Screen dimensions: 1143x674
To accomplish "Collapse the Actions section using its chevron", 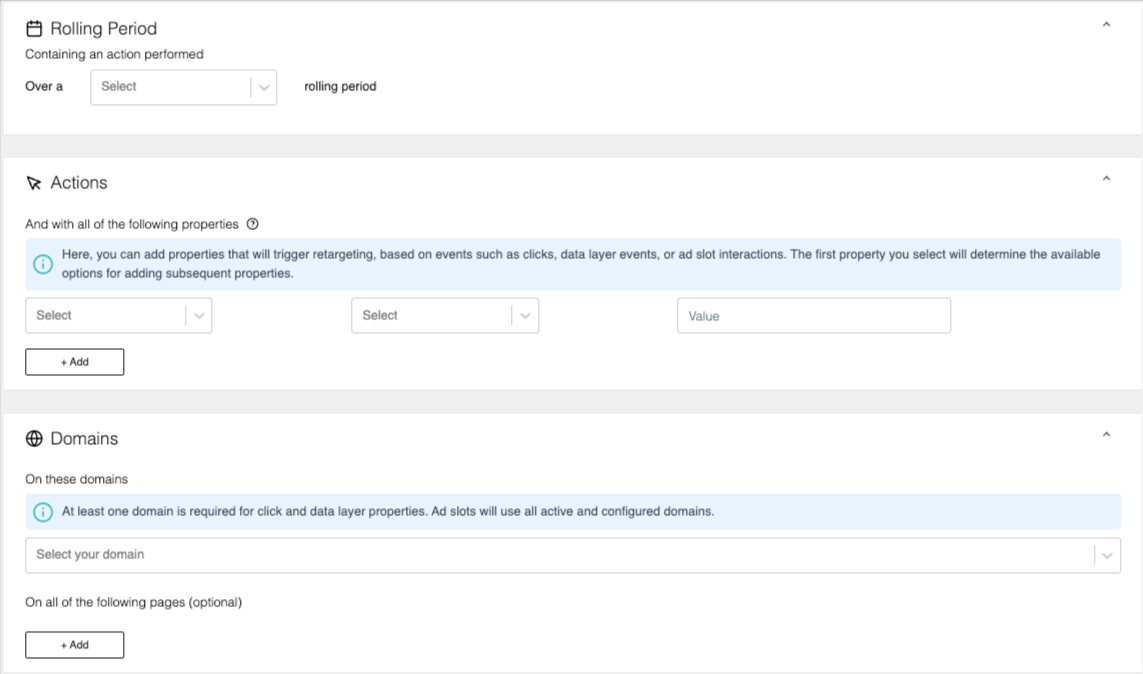I will click(x=1106, y=179).
